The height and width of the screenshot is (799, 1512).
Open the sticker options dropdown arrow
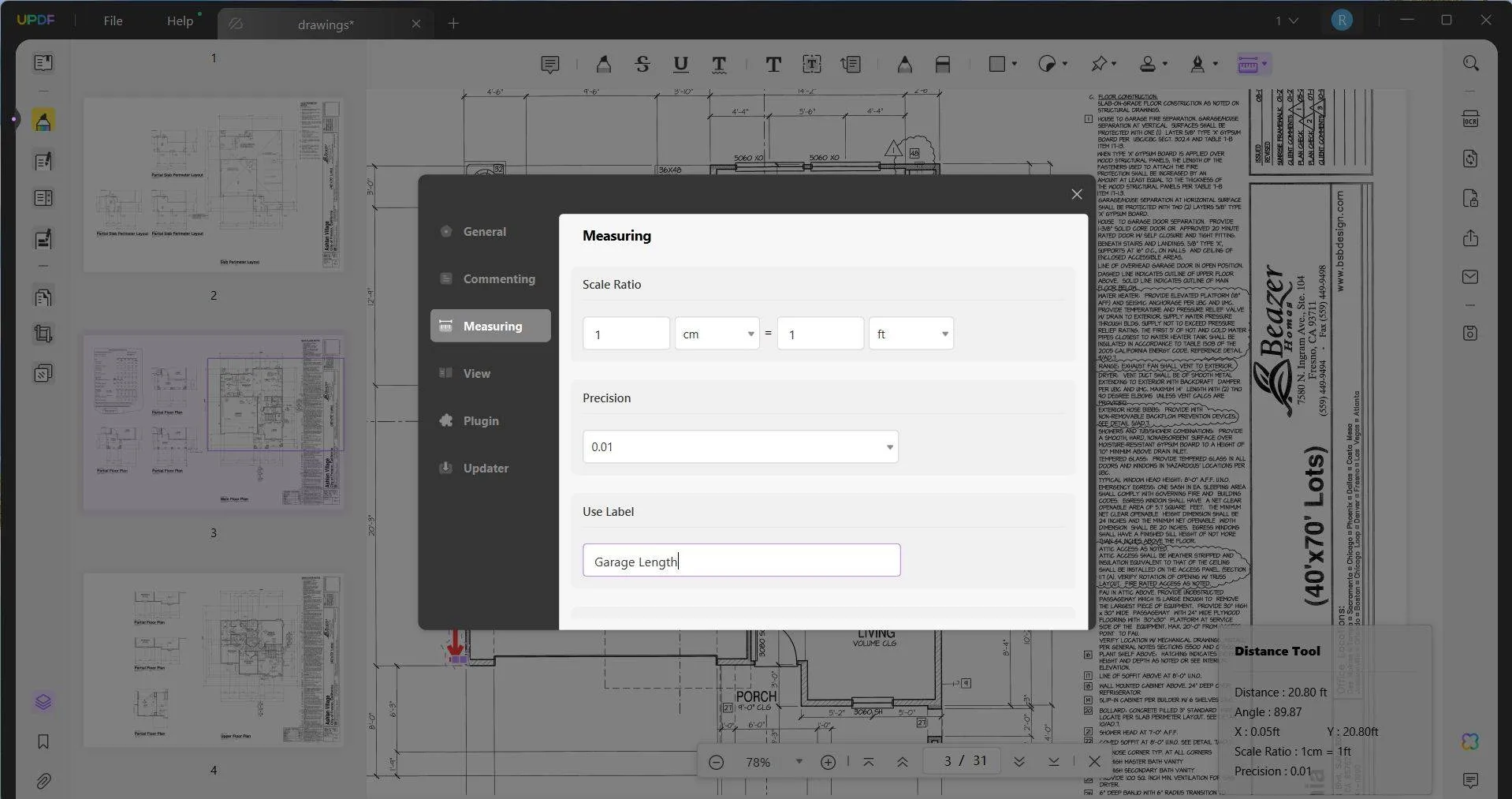tap(1065, 64)
